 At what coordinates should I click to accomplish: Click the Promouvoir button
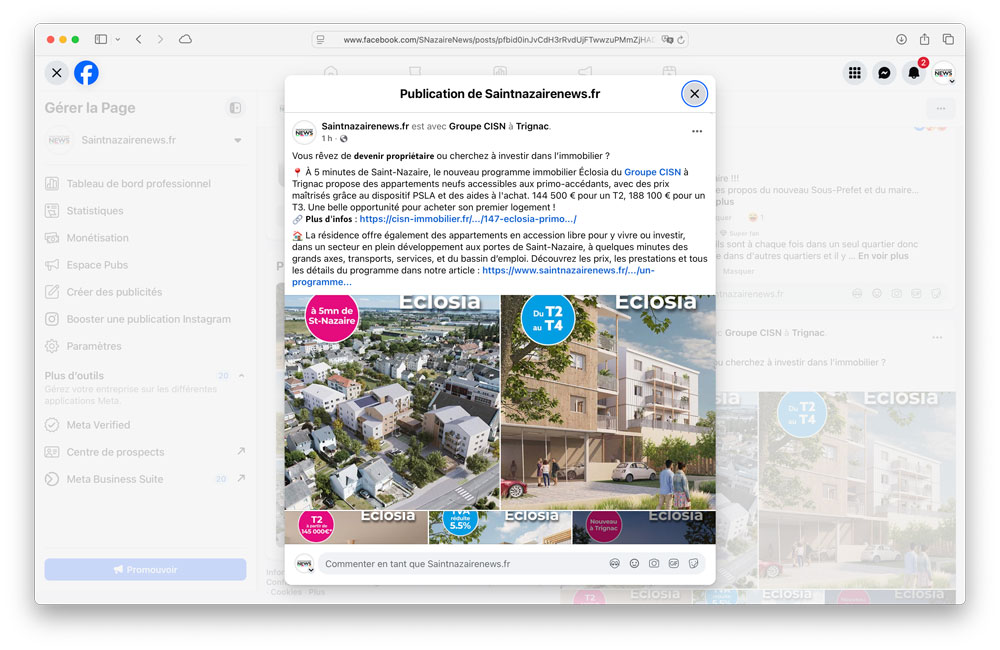pyautogui.click(x=145, y=570)
